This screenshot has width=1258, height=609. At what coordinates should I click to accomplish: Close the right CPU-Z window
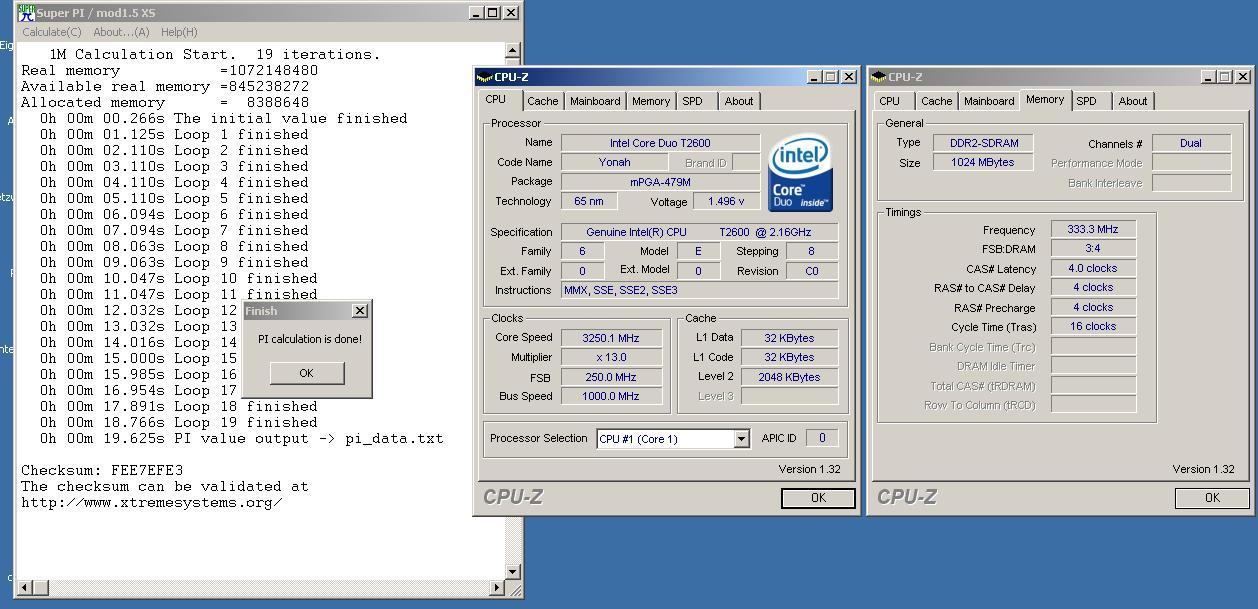pos(1243,77)
